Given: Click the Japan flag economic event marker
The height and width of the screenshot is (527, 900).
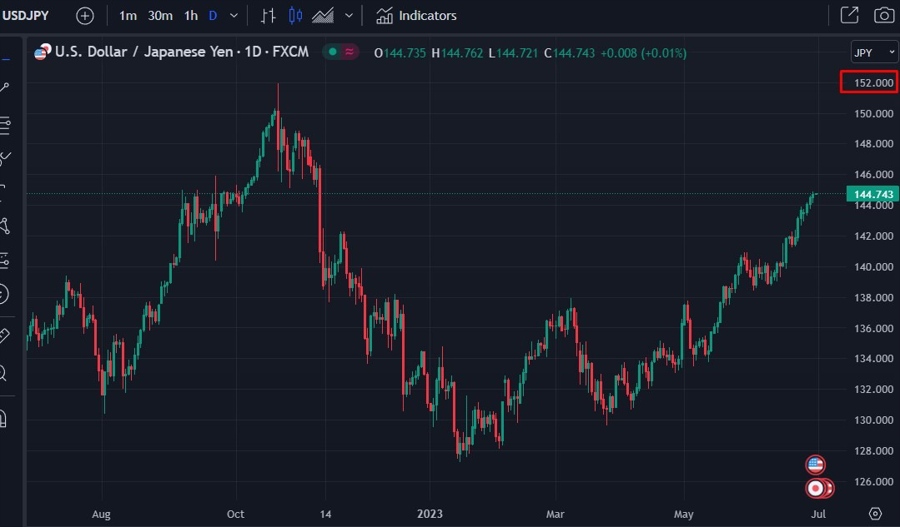Looking at the screenshot, I should 816,488.
